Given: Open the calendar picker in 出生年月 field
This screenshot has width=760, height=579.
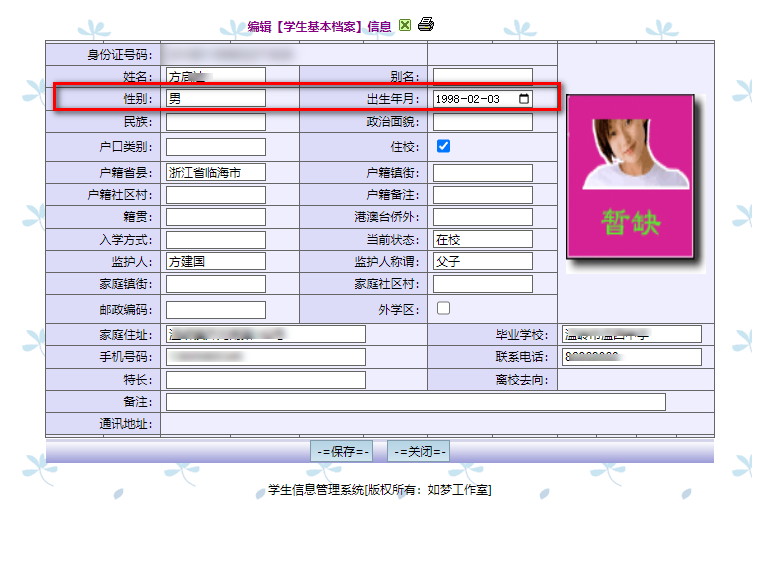Looking at the screenshot, I should 524,99.
